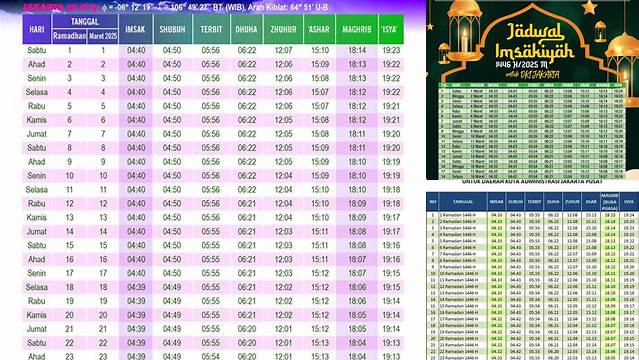Select the HARI column header
This screenshot has height=360, width=639.
click(x=37, y=29)
